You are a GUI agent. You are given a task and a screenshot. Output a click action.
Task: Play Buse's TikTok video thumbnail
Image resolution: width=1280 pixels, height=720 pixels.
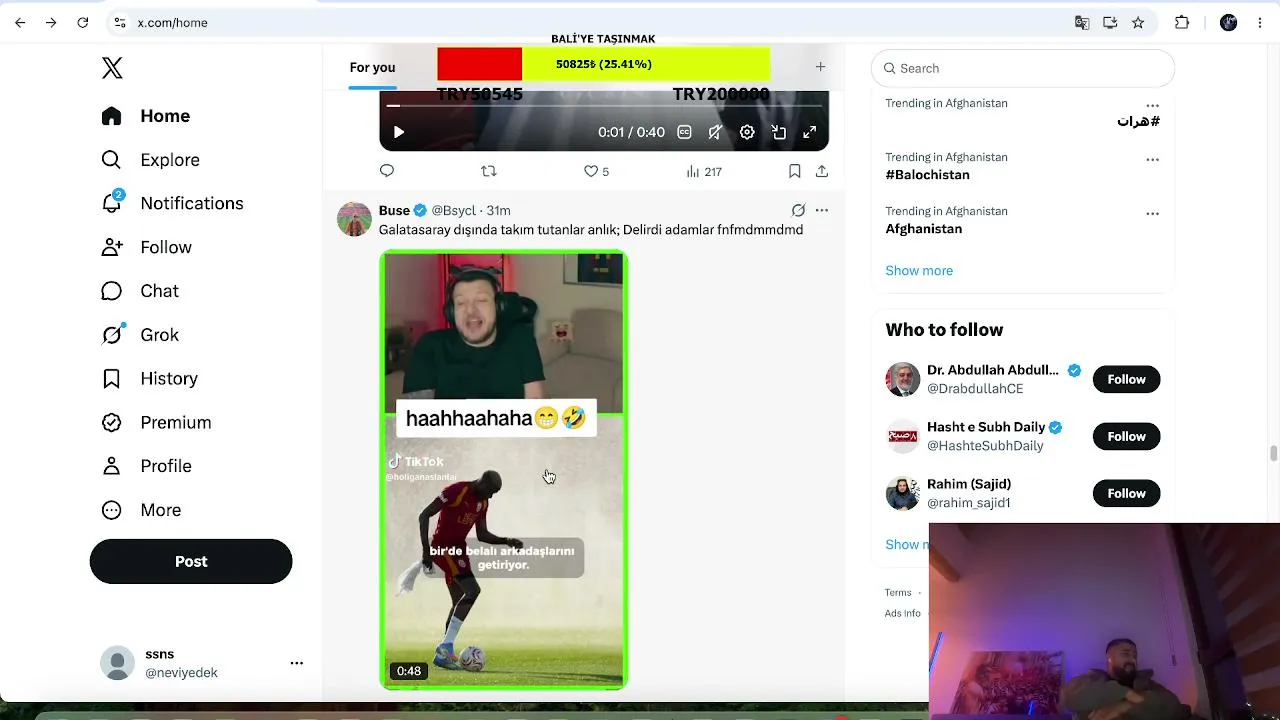504,470
